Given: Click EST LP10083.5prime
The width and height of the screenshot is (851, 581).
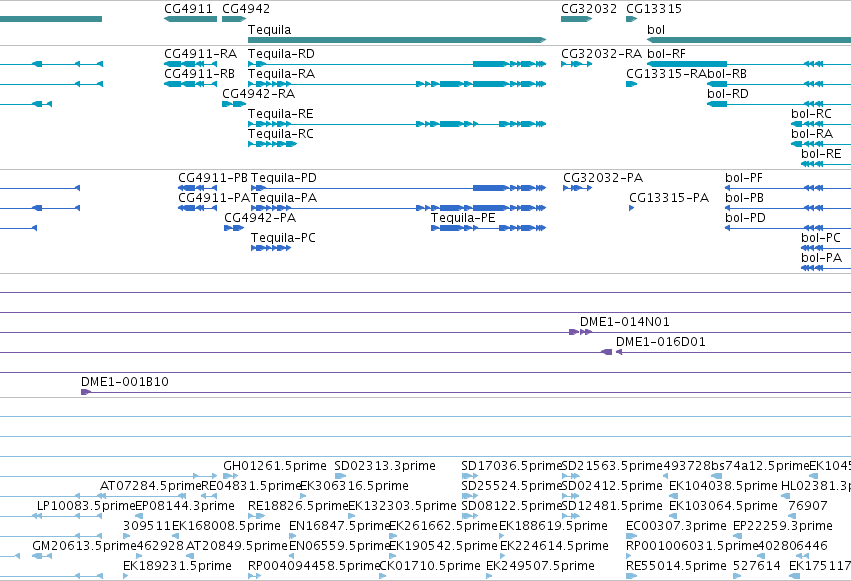Looking at the screenshot, I should click(x=86, y=506).
